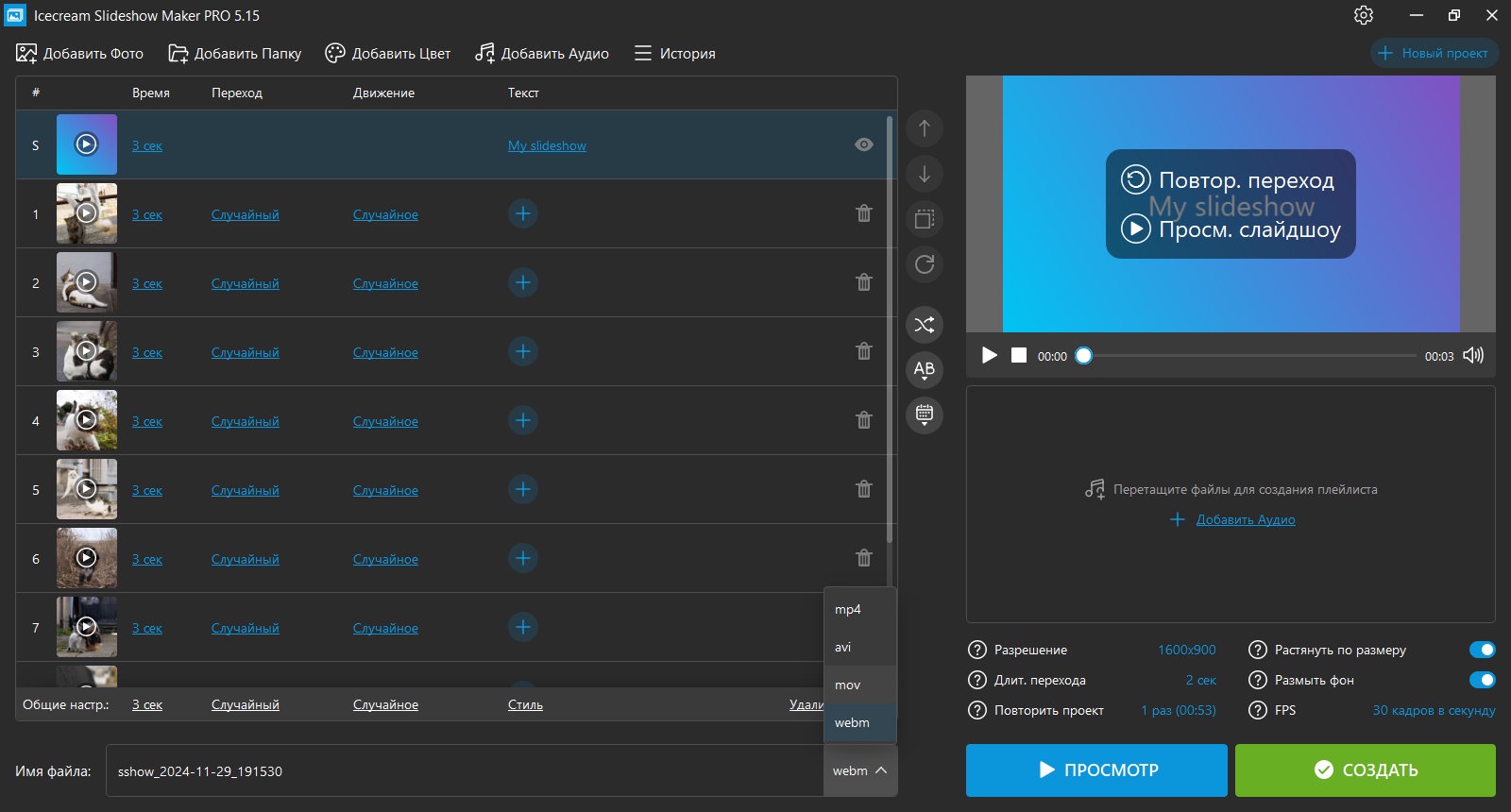The image size is (1511, 812).
Task: Mute preview with speaker icon
Action: 1473,355
